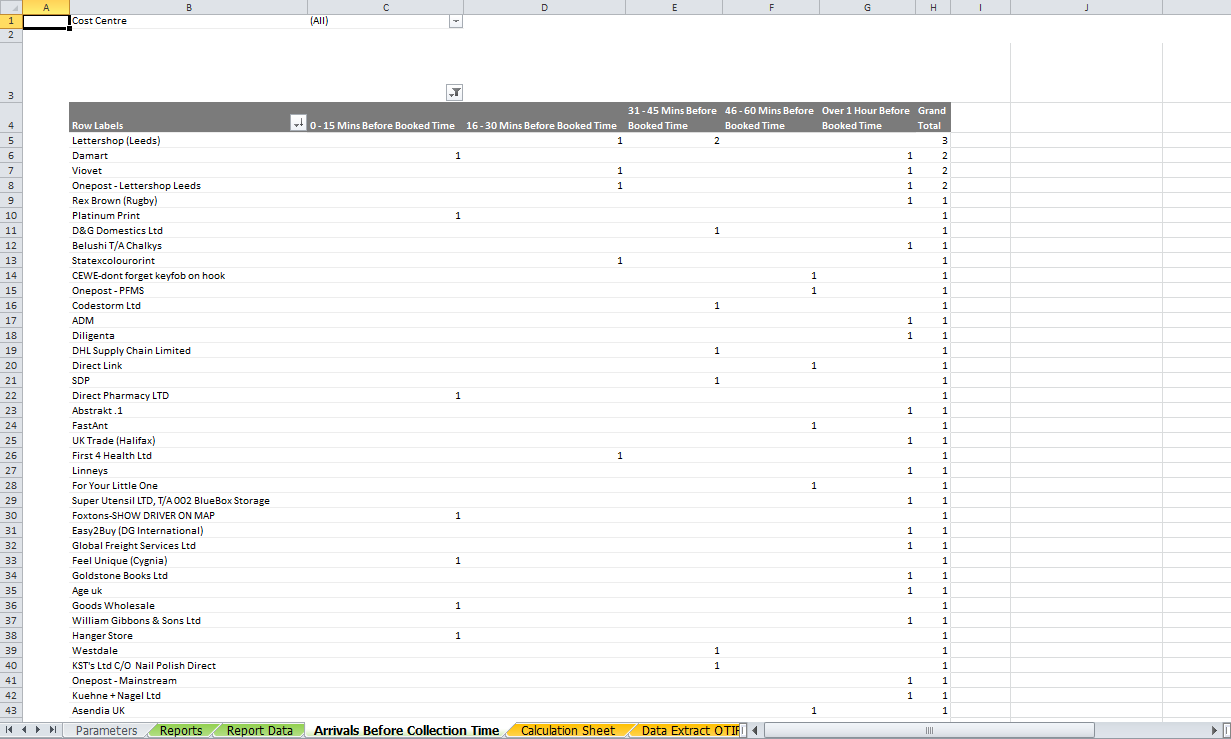The height and width of the screenshot is (739, 1231).
Task: Select the William Gibbons & Sons Ltd cell
Action: point(188,621)
